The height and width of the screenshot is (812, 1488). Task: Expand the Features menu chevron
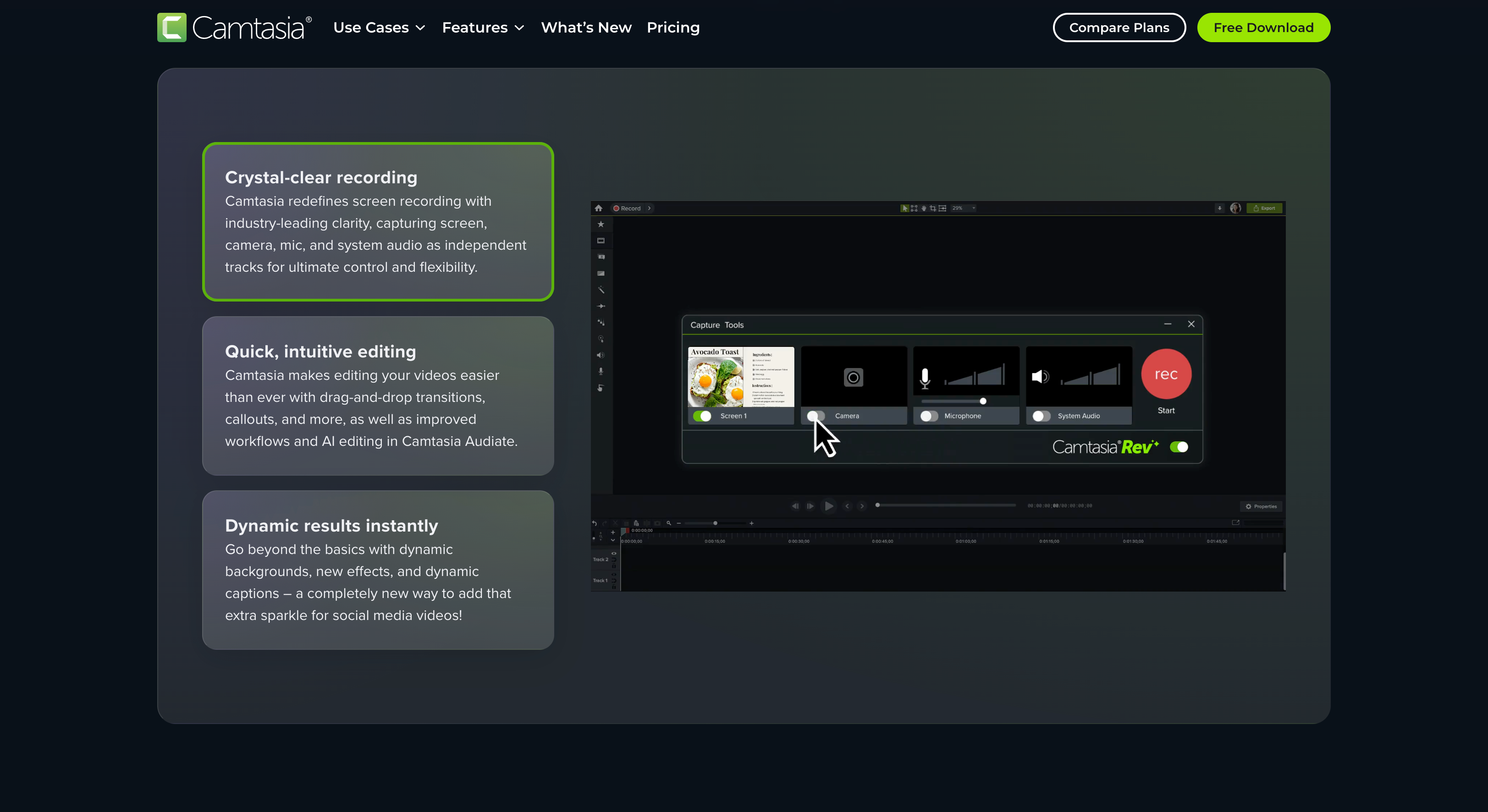click(519, 27)
